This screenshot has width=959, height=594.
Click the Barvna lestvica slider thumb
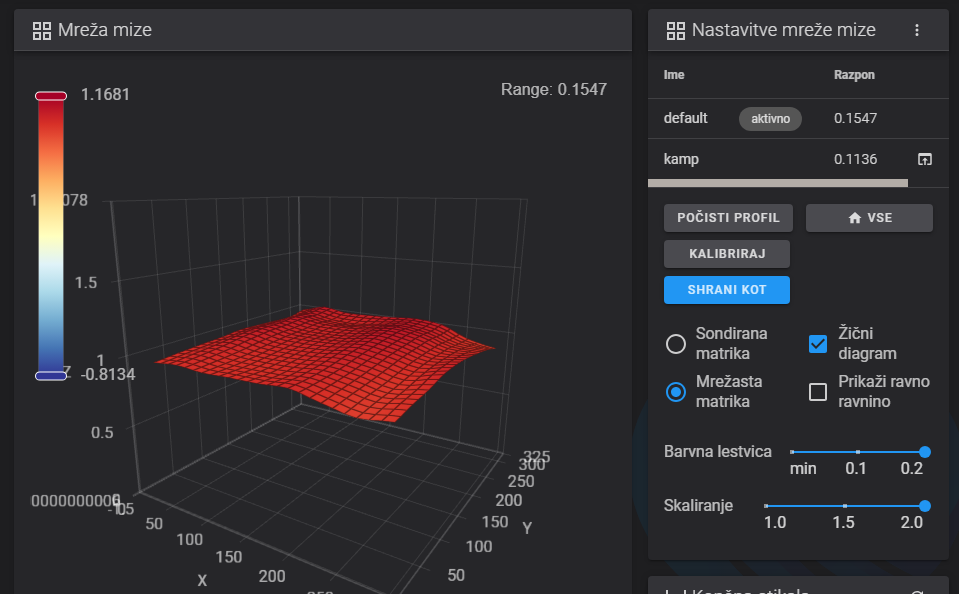[925, 452]
